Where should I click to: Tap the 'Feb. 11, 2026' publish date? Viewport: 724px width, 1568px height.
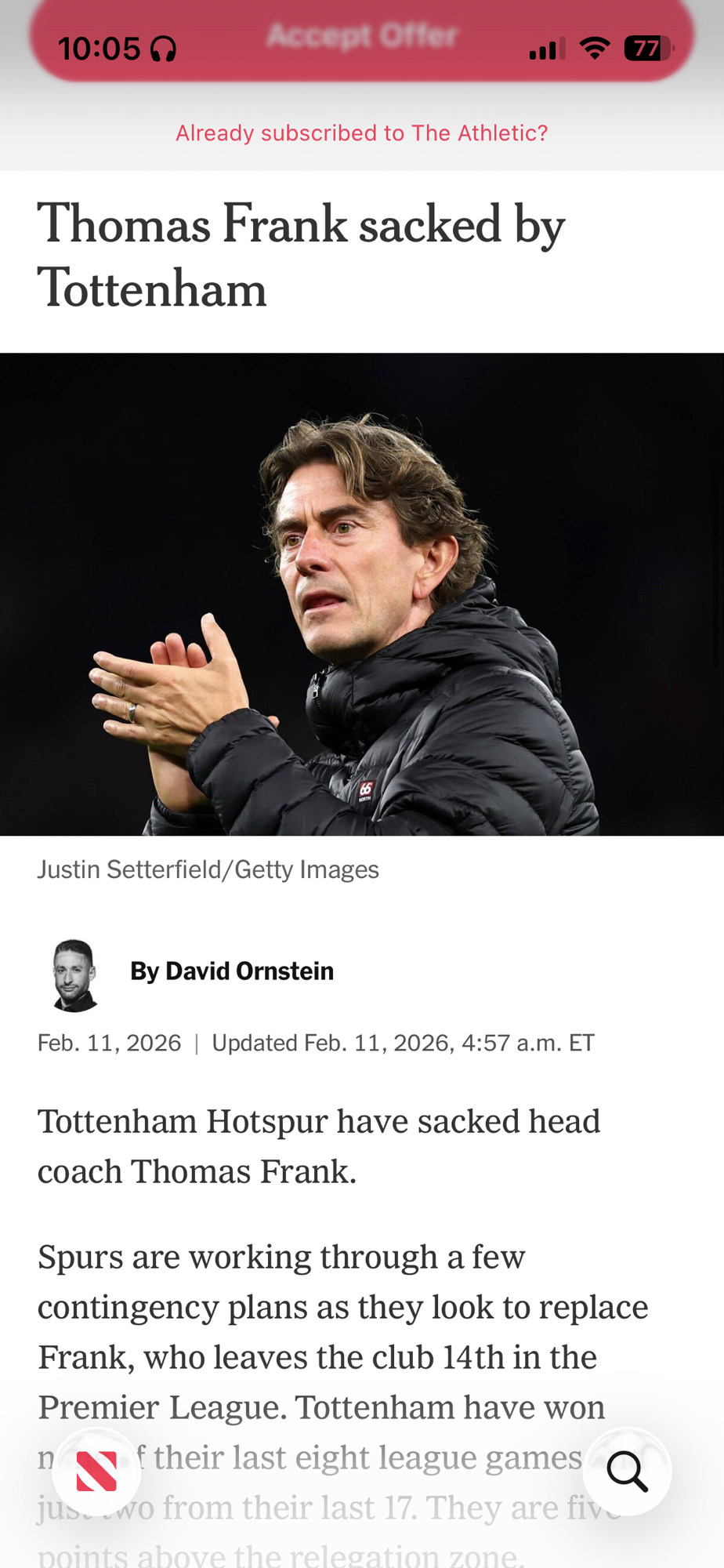click(x=109, y=1044)
